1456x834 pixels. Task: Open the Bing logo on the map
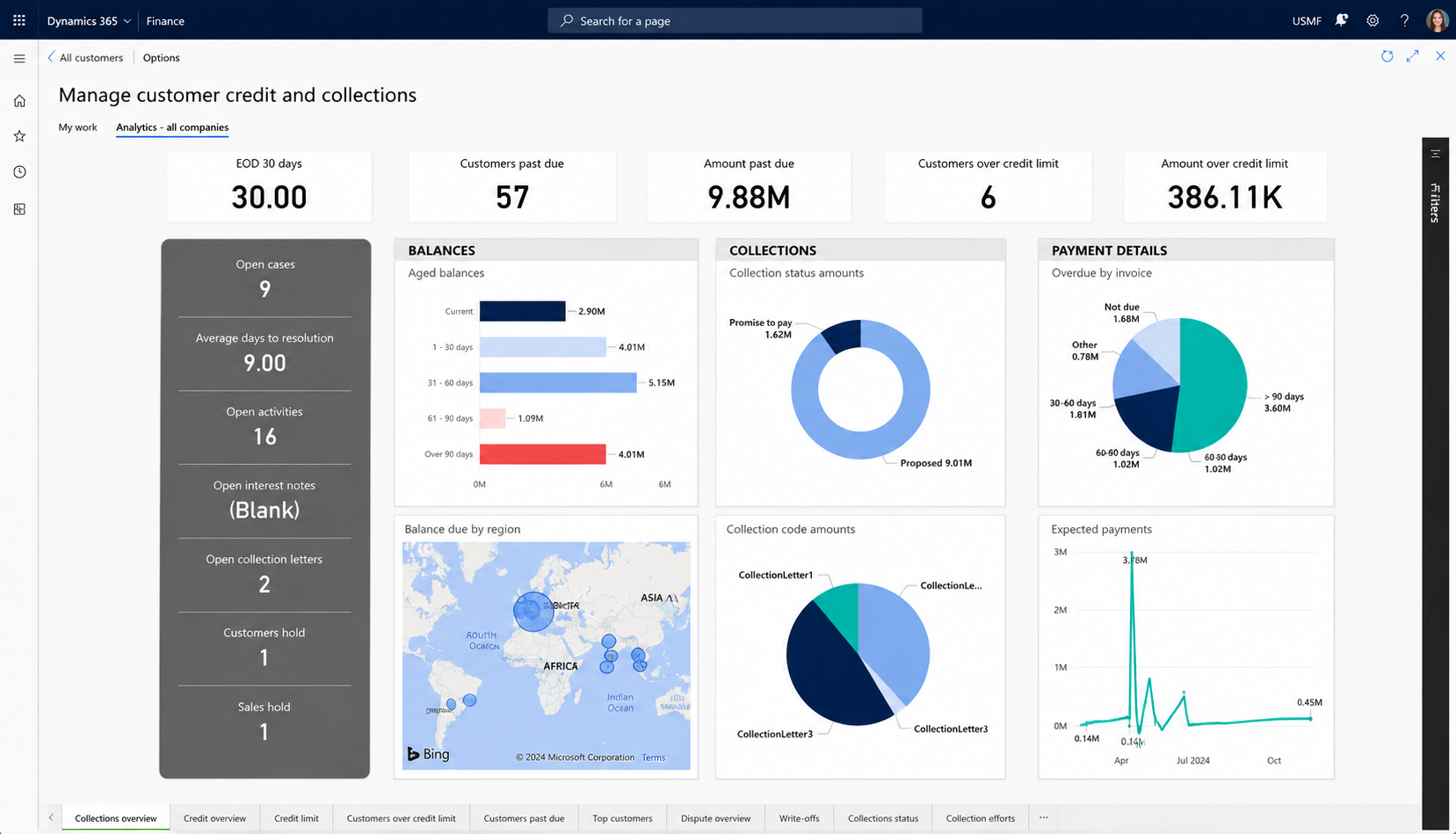[429, 754]
